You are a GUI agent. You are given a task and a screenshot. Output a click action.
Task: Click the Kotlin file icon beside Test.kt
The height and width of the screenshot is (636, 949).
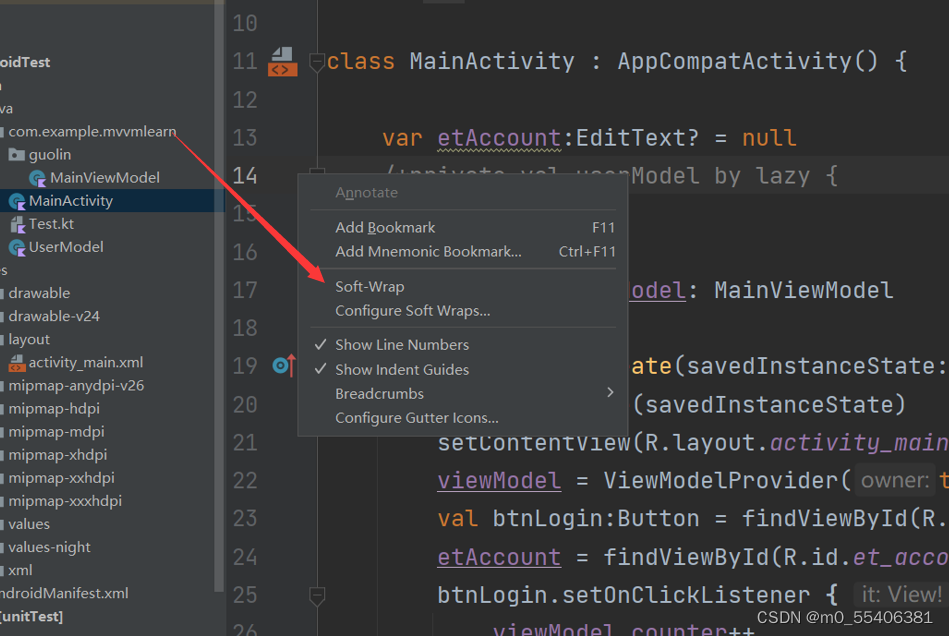[x=18, y=223]
